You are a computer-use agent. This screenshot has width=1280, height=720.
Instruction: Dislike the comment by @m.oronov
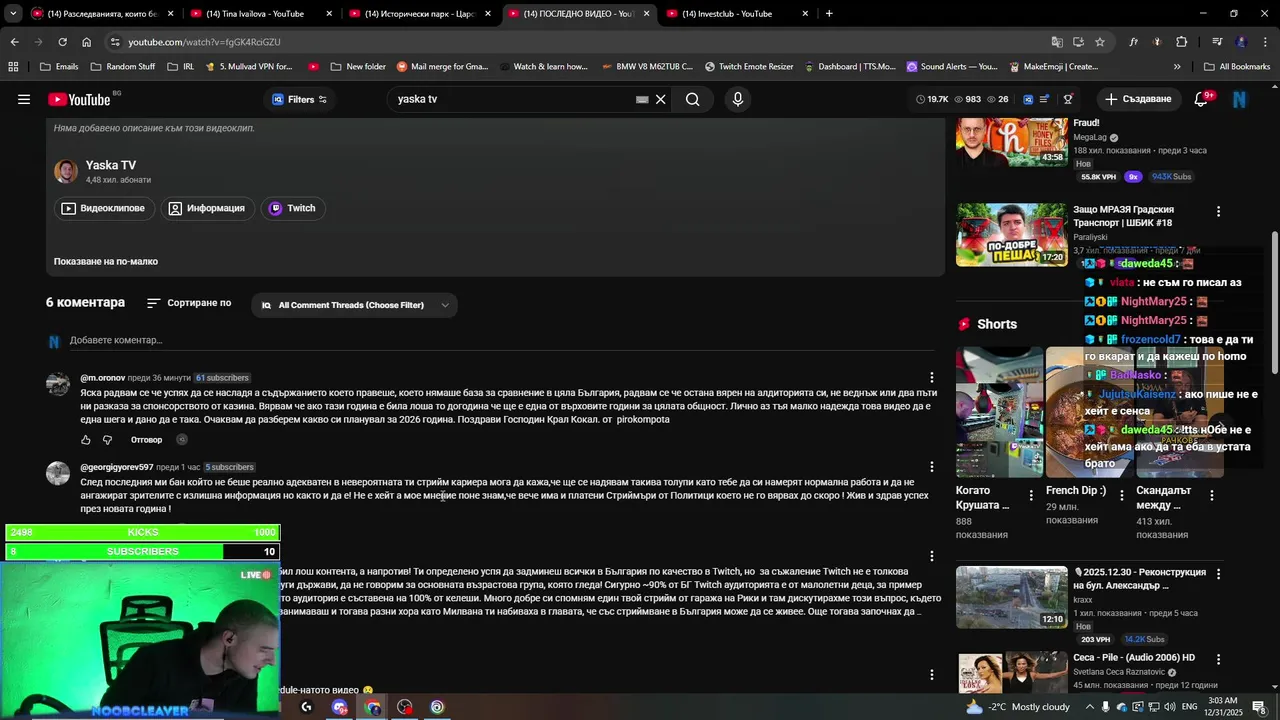pos(108,440)
